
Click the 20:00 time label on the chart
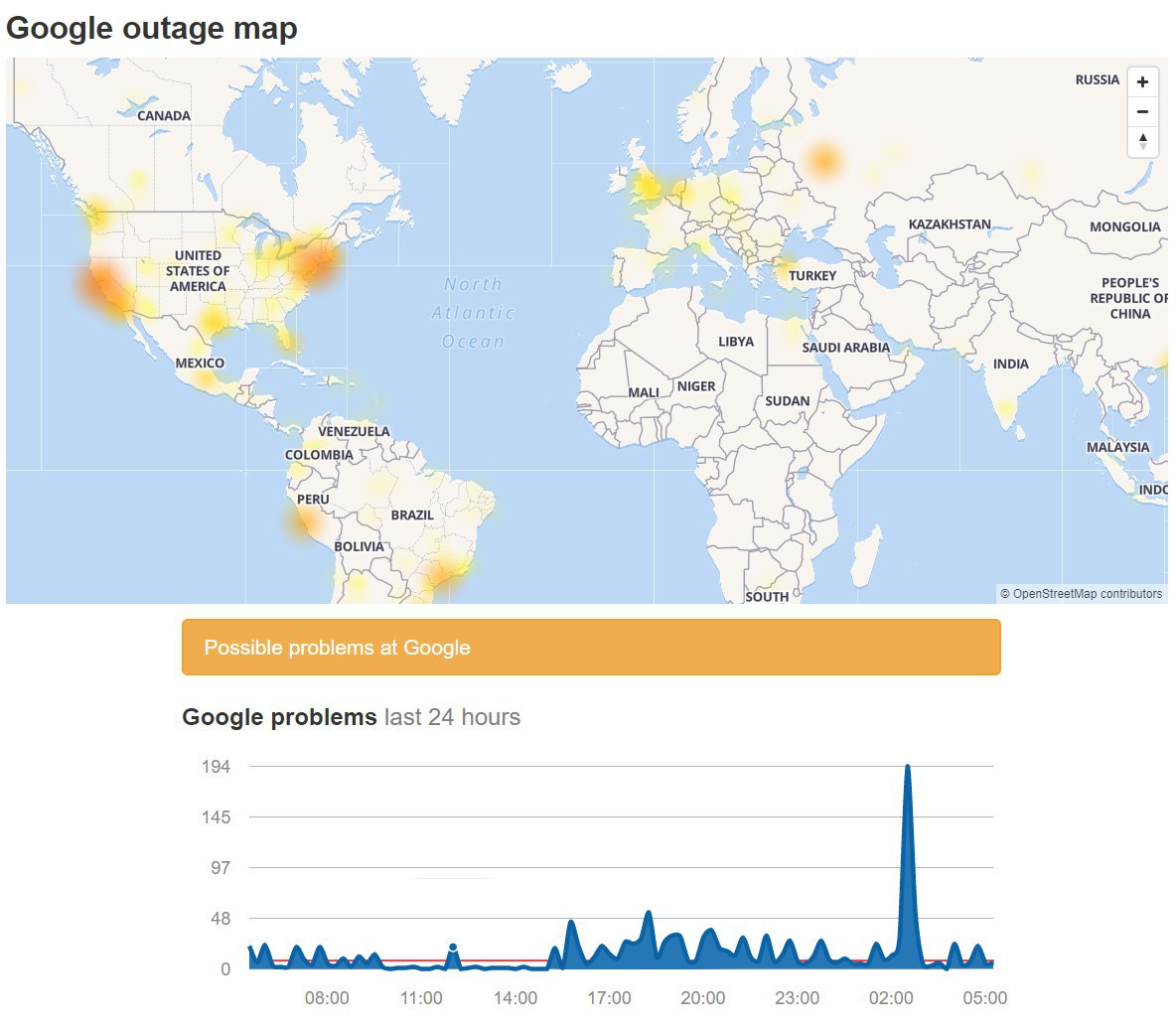point(703,998)
